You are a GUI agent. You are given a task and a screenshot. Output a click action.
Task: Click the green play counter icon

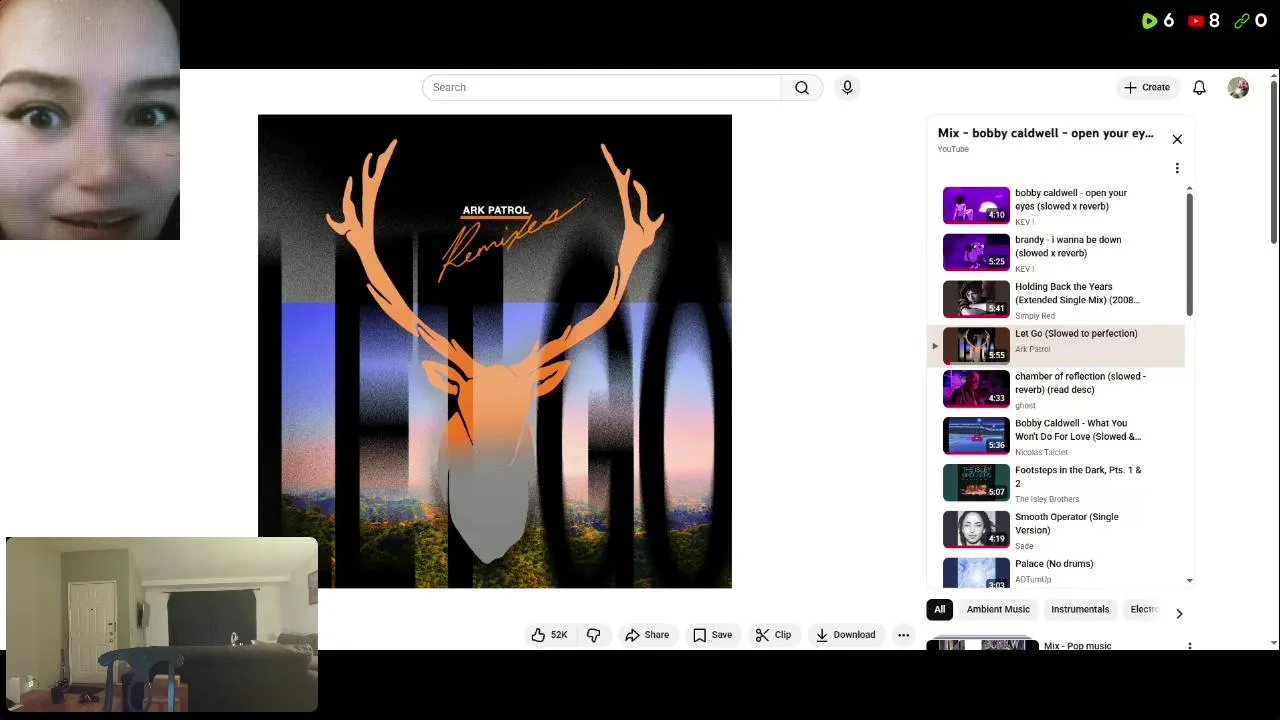(1149, 20)
